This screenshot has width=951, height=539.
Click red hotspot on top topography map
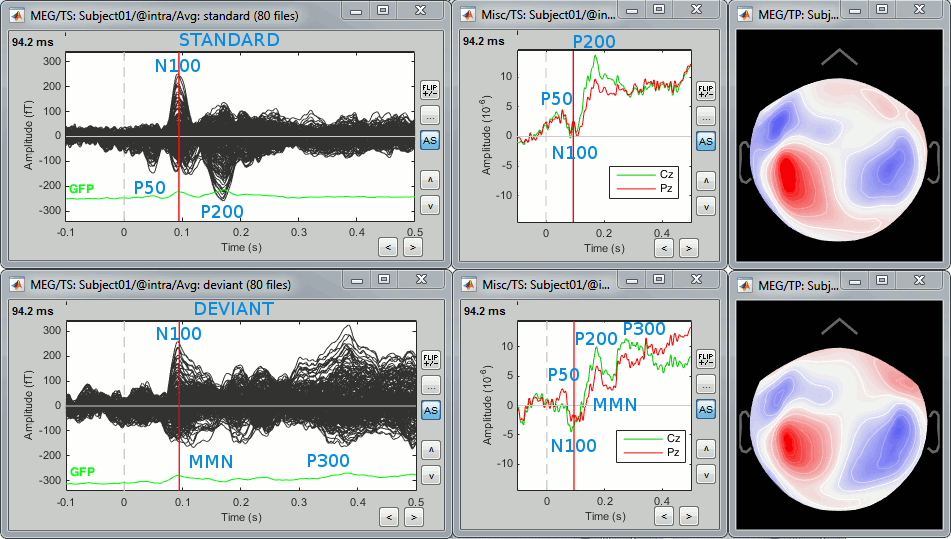[x=788, y=176]
